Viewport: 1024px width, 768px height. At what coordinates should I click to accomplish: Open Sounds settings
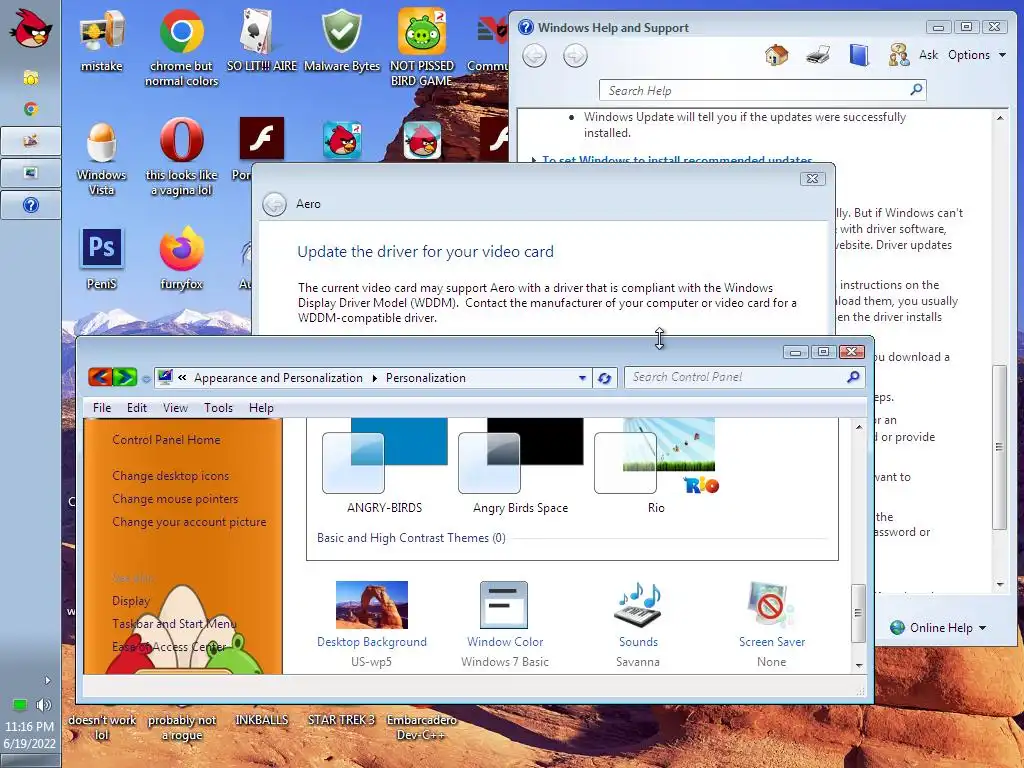coord(638,624)
